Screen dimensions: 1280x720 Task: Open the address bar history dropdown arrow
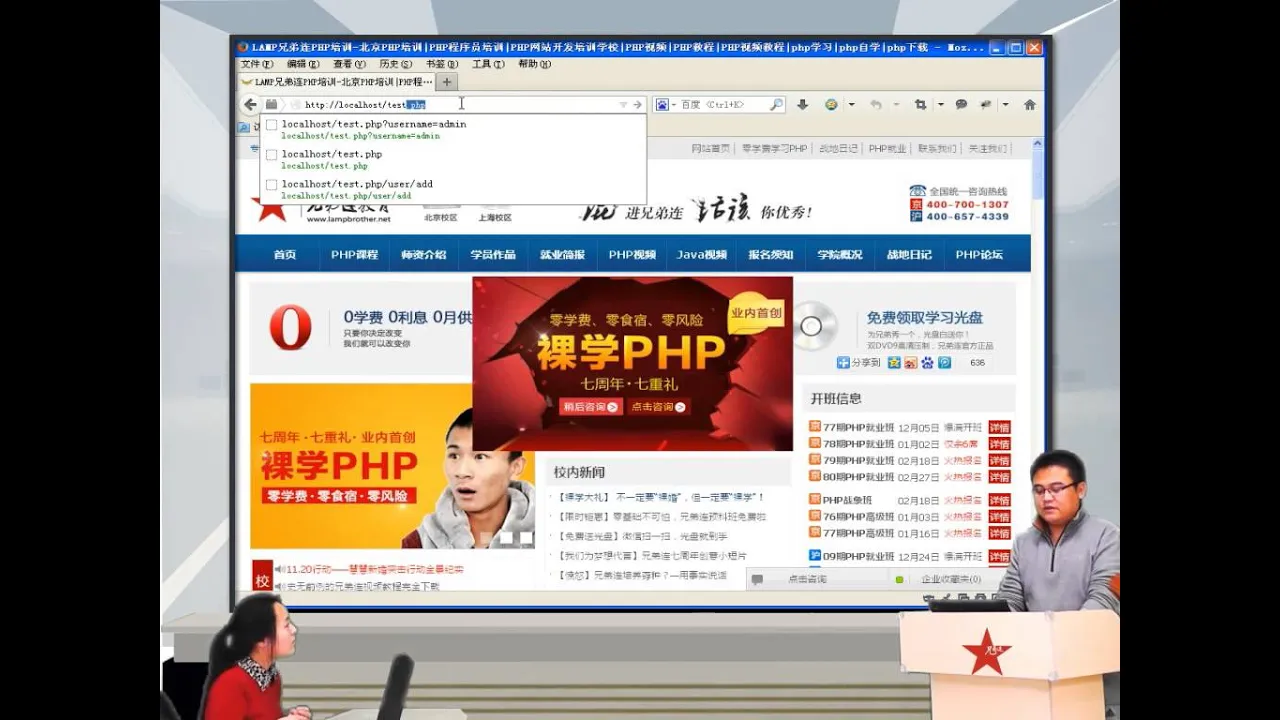tap(623, 104)
